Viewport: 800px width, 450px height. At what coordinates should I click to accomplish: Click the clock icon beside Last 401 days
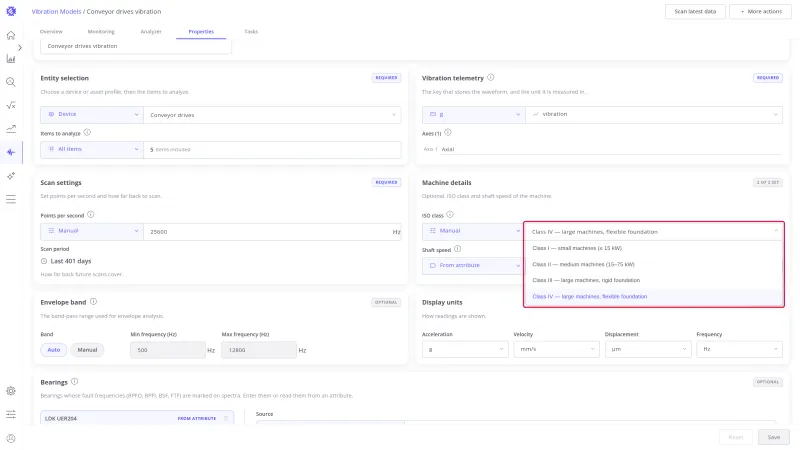[x=44, y=261]
